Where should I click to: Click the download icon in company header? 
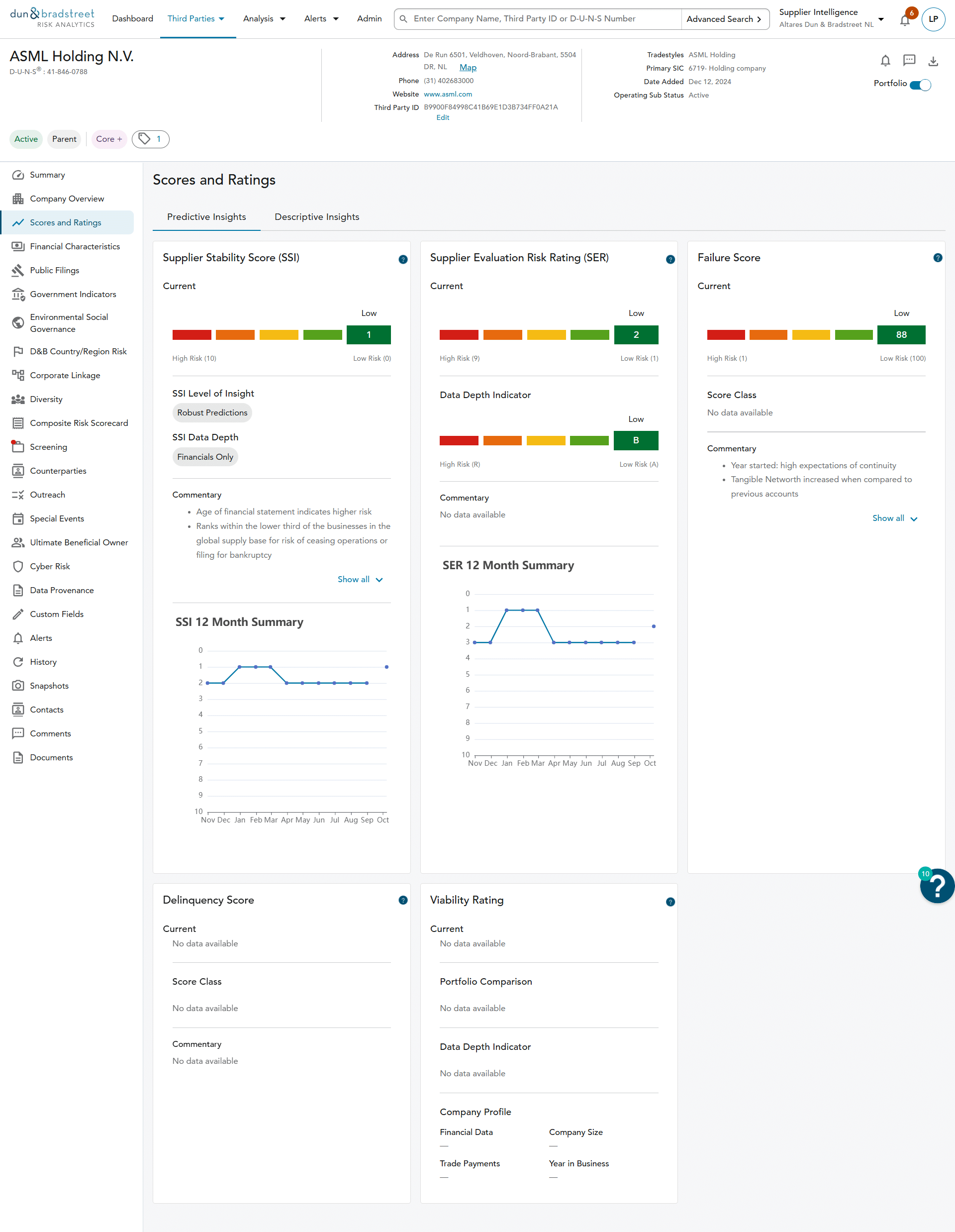[933, 61]
